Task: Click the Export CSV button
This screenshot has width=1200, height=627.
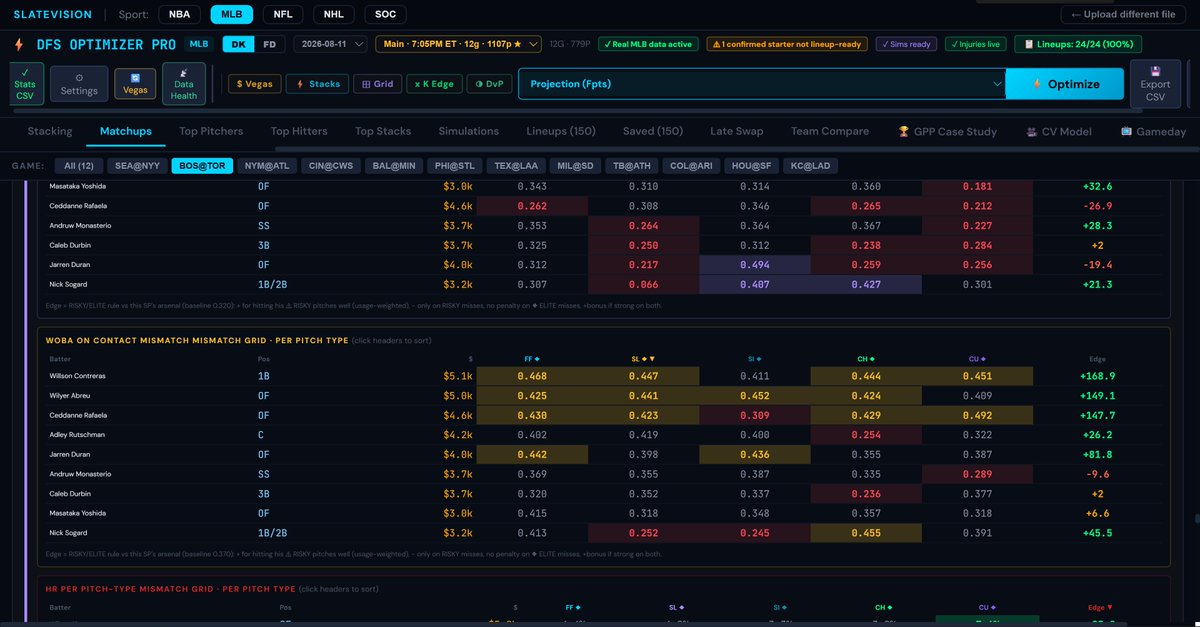Action: pyautogui.click(x=1155, y=85)
